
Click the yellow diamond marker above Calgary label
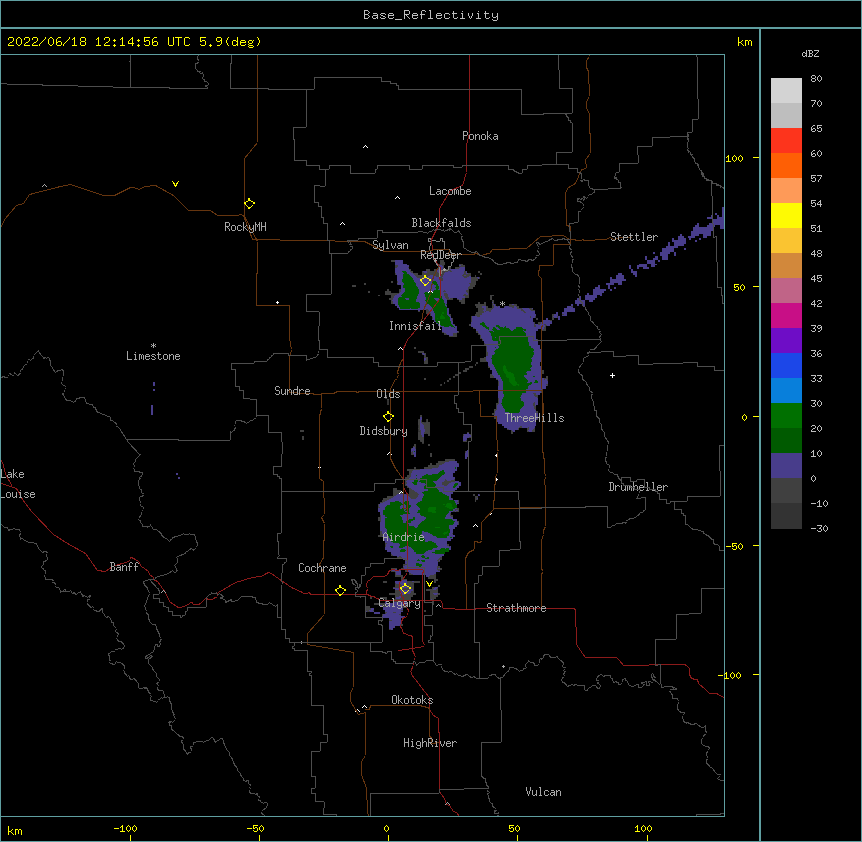[x=405, y=589]
